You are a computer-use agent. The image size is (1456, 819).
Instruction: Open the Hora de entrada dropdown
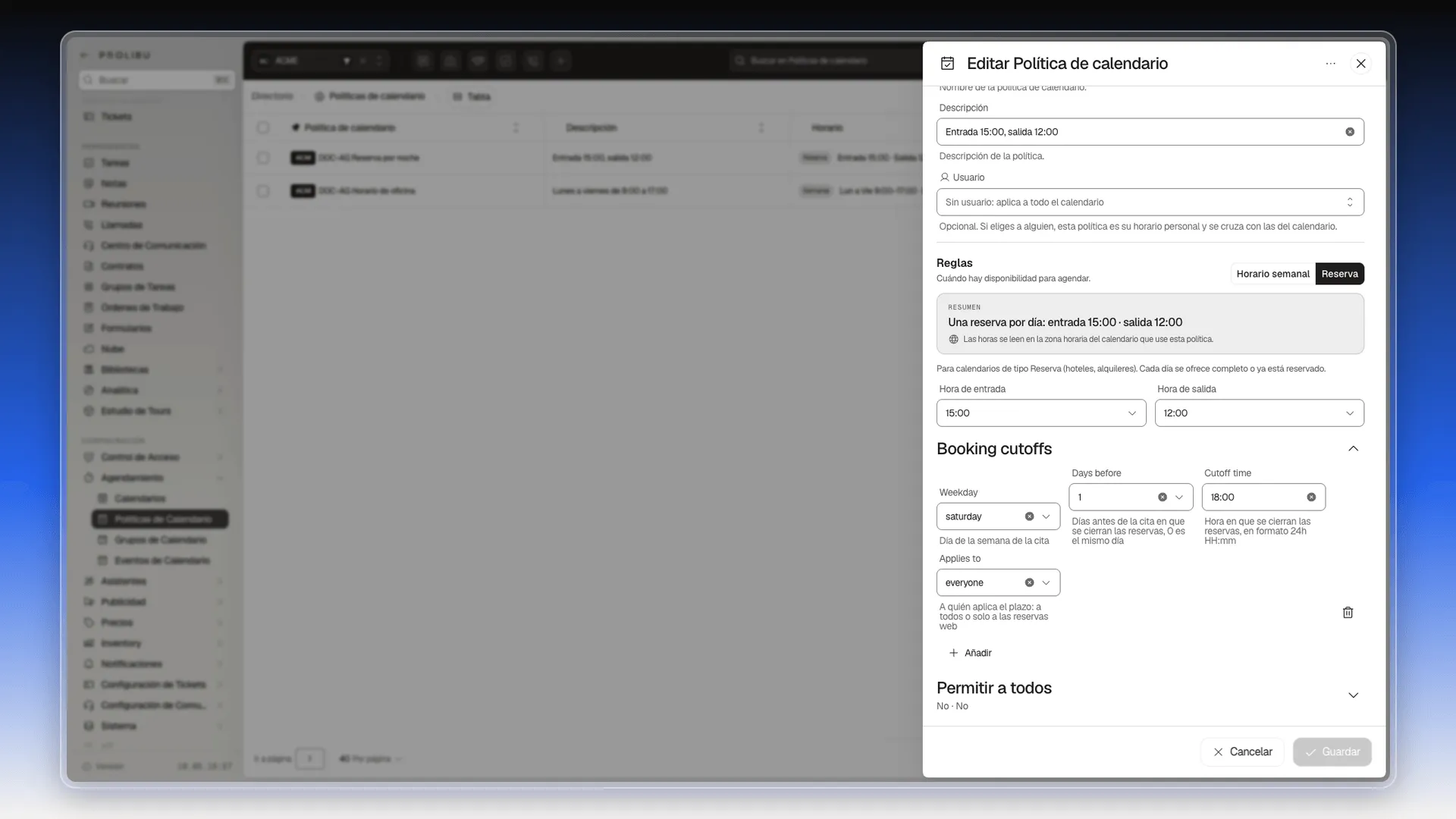[1041, 413]
